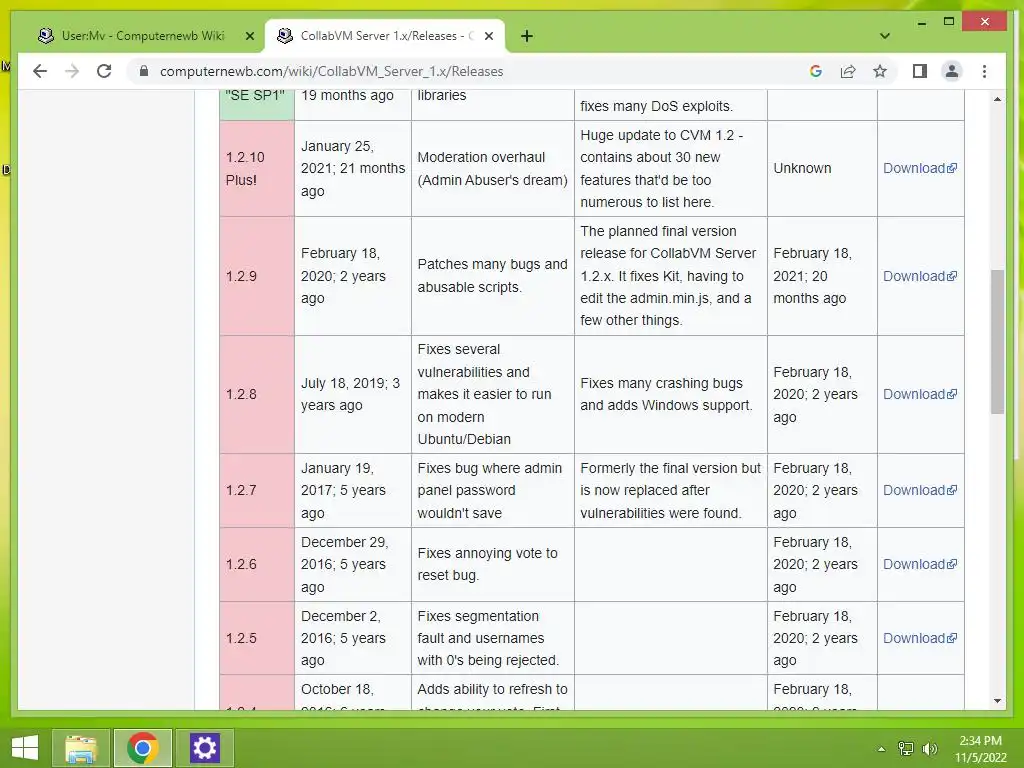Open Chrome profile avatar
The width and height of the screenshot is (1024, 768).
tap(952, 71)
